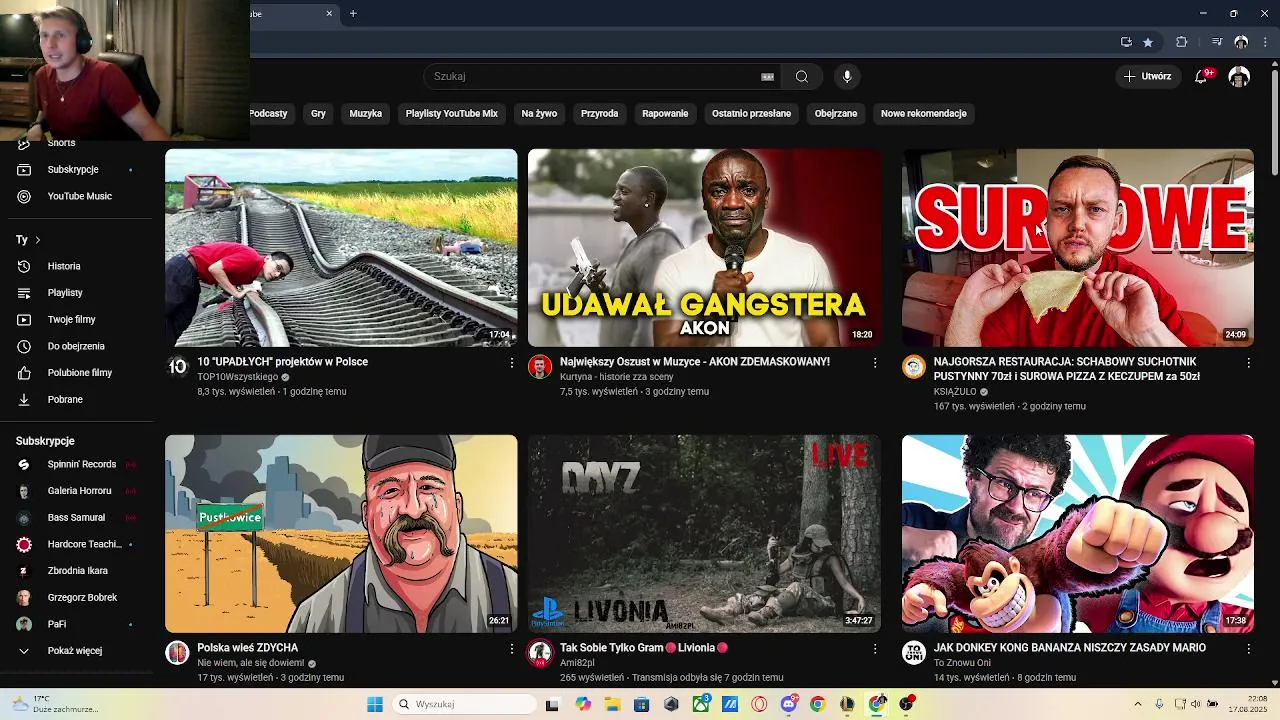Open the Chrome extensions puzzle icon
This screenshot has width=1280, height=720.
pos(1181,42)
